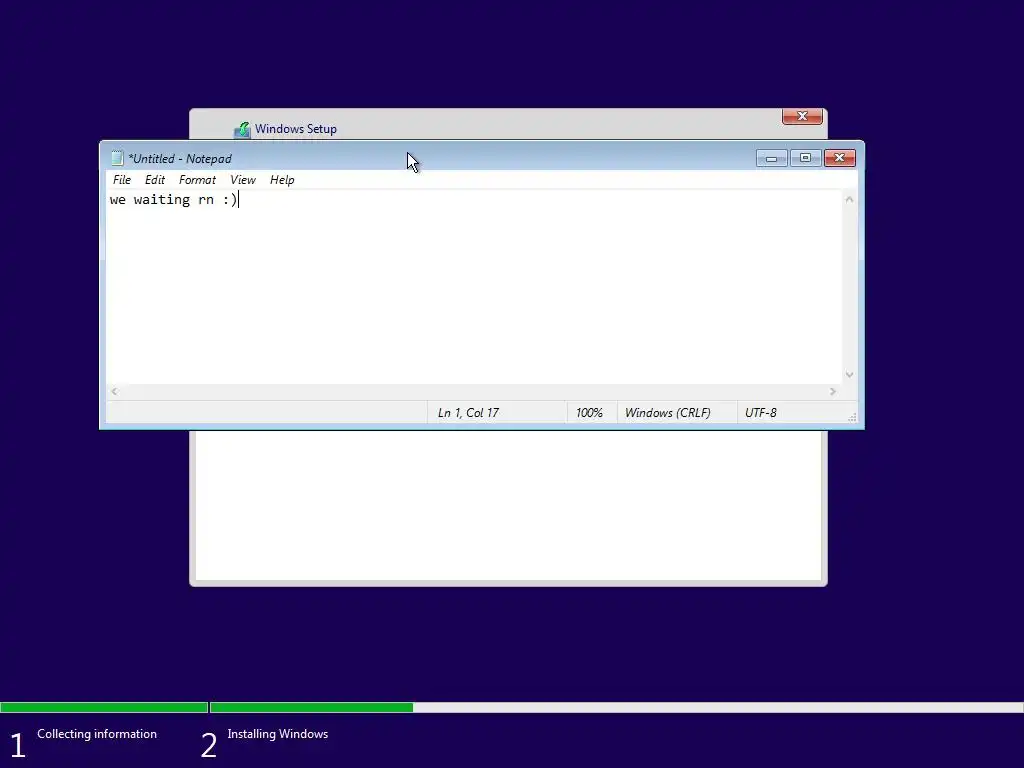The width and height of the screenshot is (1024, 768).
Task: Click the resize grip in Notepad corner
Action: (x=852, y=417)
